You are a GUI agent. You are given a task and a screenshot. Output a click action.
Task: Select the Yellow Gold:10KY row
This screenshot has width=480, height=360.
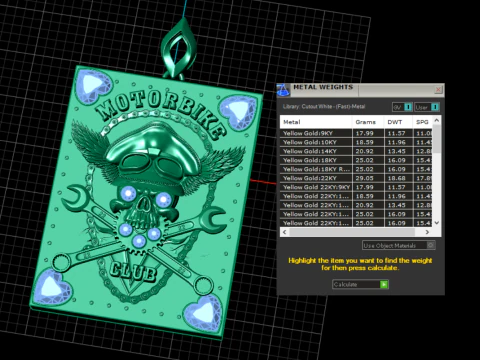point(356,142)
